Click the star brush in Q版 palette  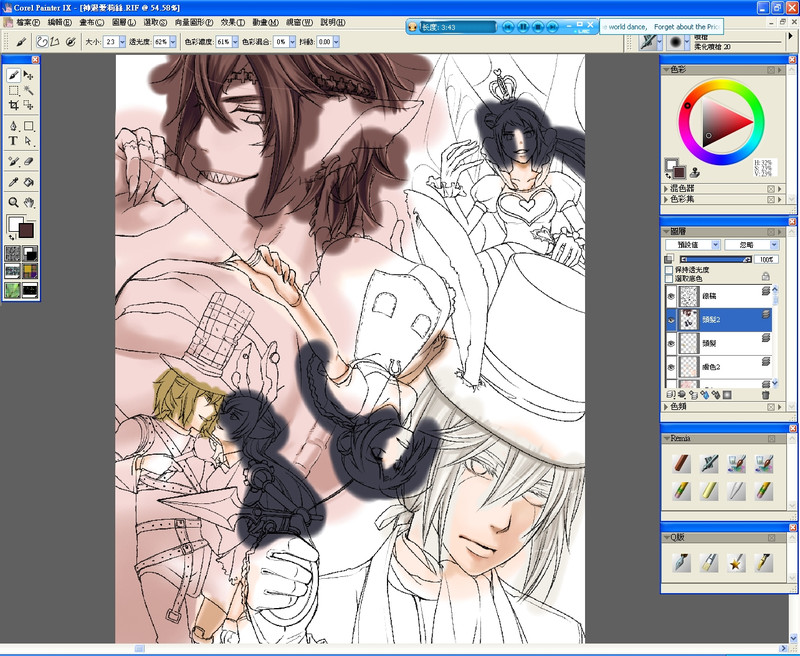[736, 563]
